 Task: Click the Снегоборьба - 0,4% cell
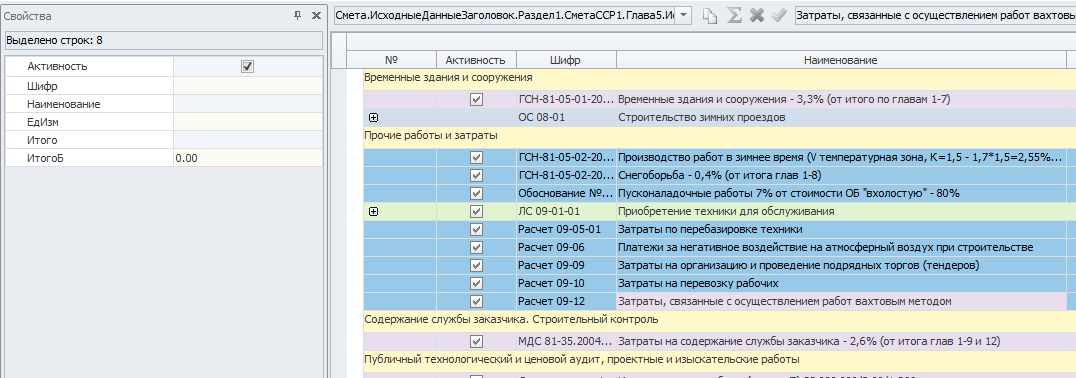pos(841,175)
